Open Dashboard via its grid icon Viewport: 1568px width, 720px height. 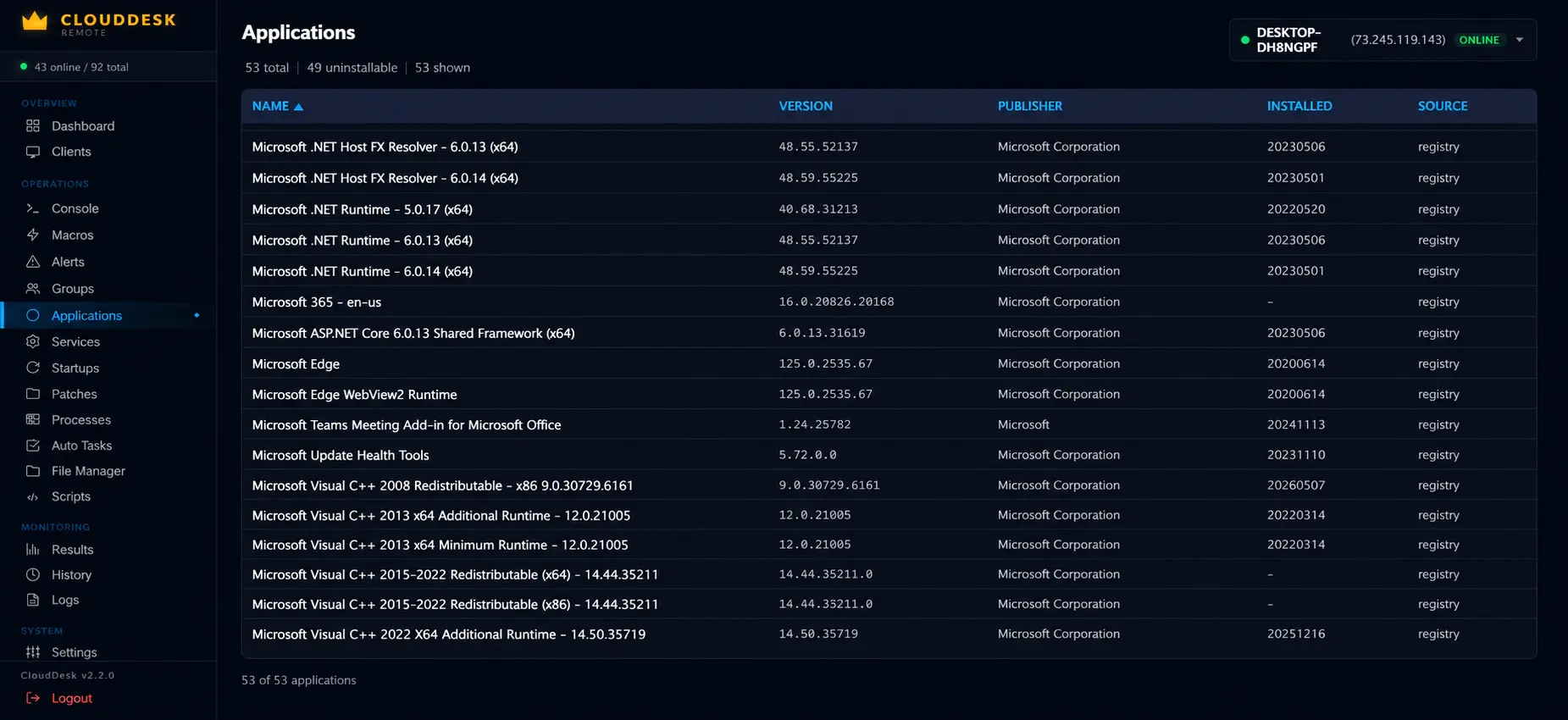pyautogui.click(x=33, y=125)
